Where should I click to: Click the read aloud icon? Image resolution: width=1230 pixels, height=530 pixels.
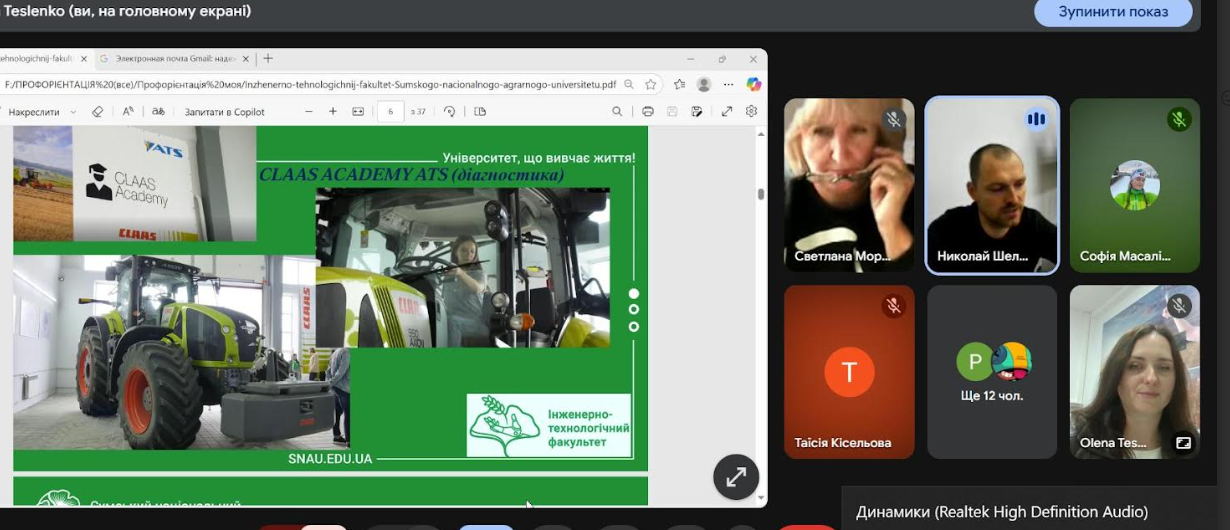coord(128,112)
